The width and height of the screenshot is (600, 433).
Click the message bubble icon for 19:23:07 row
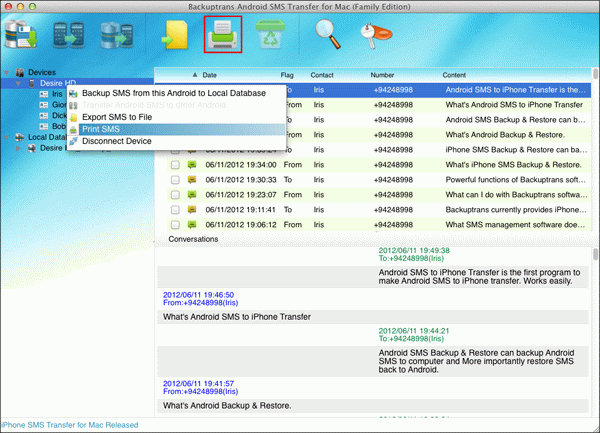click(192, 194)
